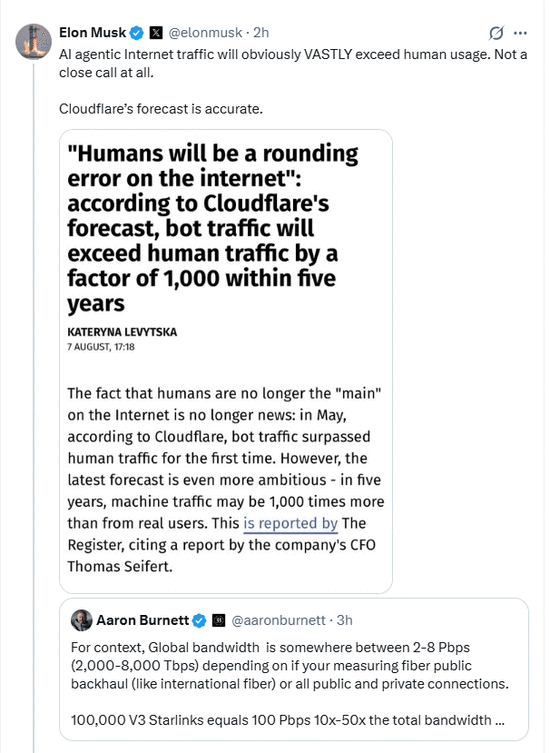Click the Aaron Burnett display name

click(x=143, y=620)
